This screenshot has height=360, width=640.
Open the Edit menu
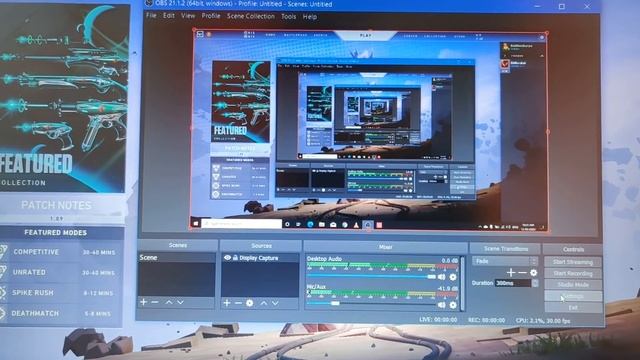pyautogui.click(x=169, y=16)
